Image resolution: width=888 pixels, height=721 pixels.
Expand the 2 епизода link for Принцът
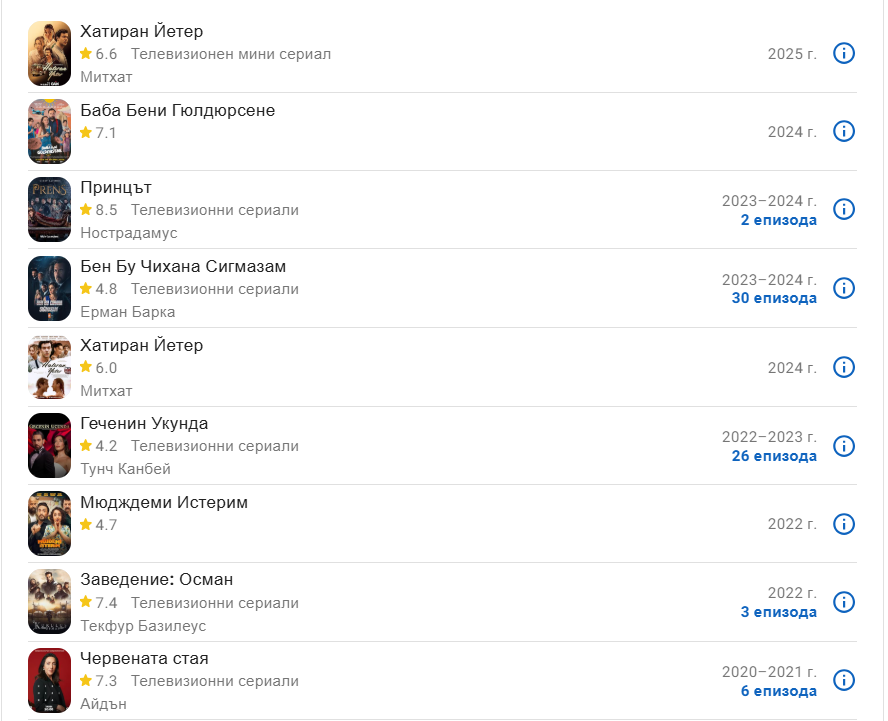(x=778, y=220)
